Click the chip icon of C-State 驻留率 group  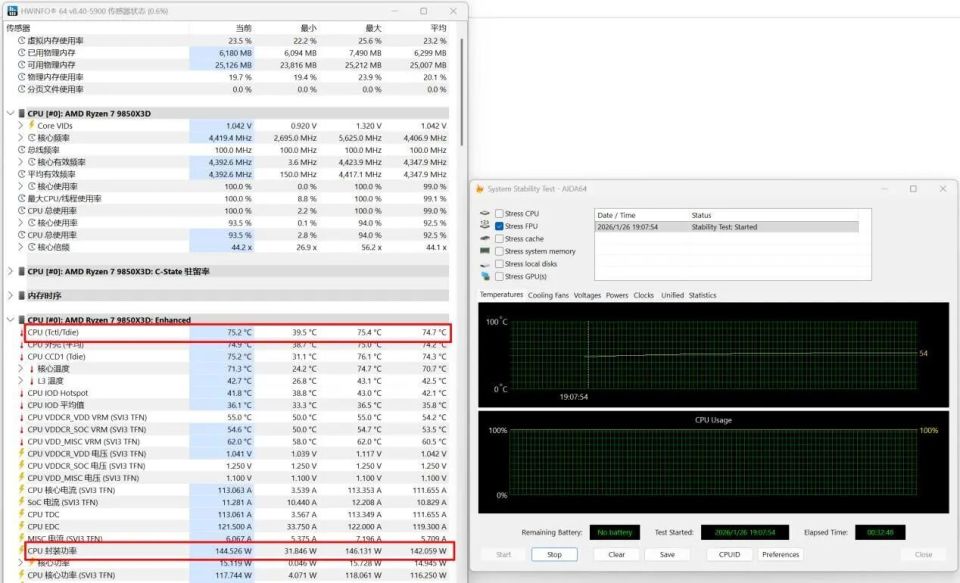pos(21,271)
